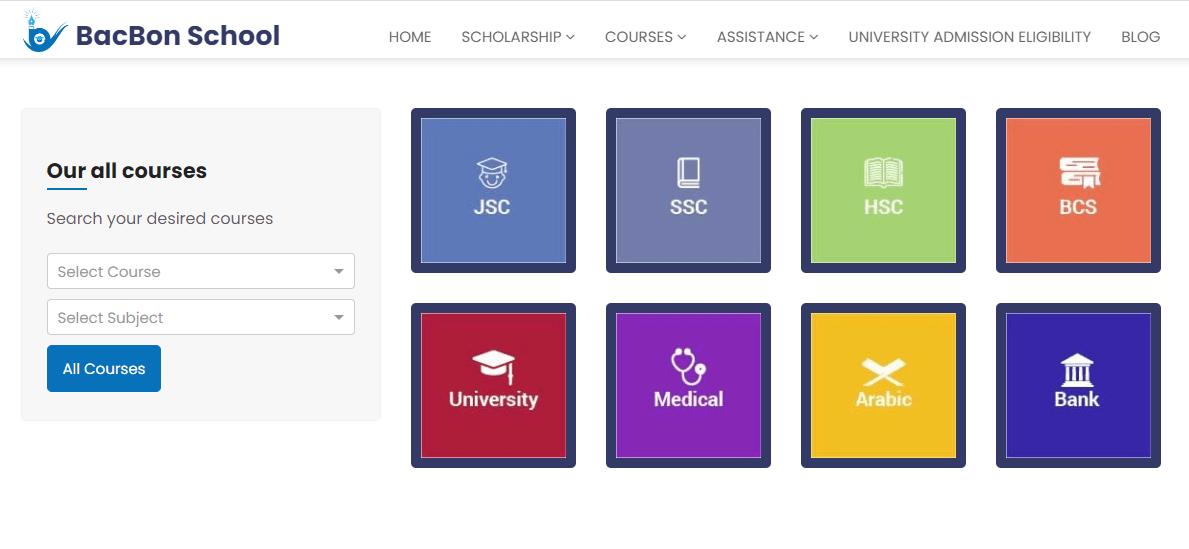Select the Medical stethoscope icon tile
1189x549 pixels.
point(688,385)
